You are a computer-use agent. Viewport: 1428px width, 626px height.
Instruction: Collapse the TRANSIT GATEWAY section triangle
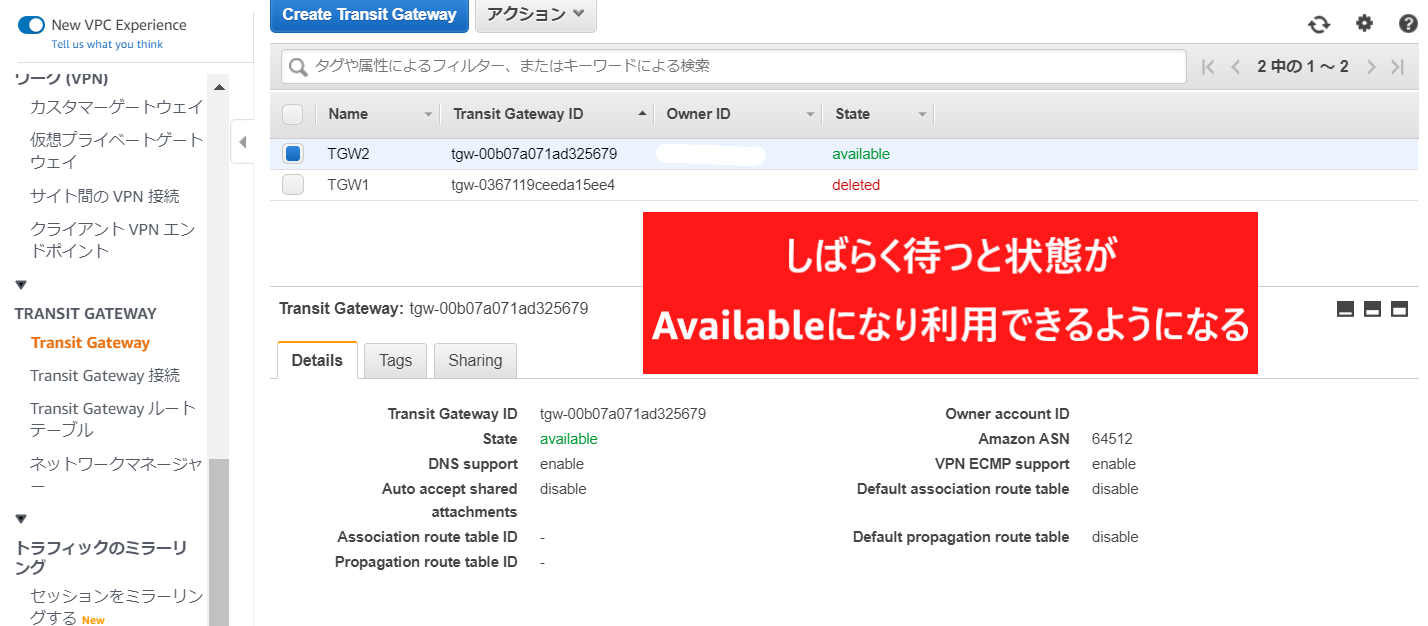(x=21, y=286)
